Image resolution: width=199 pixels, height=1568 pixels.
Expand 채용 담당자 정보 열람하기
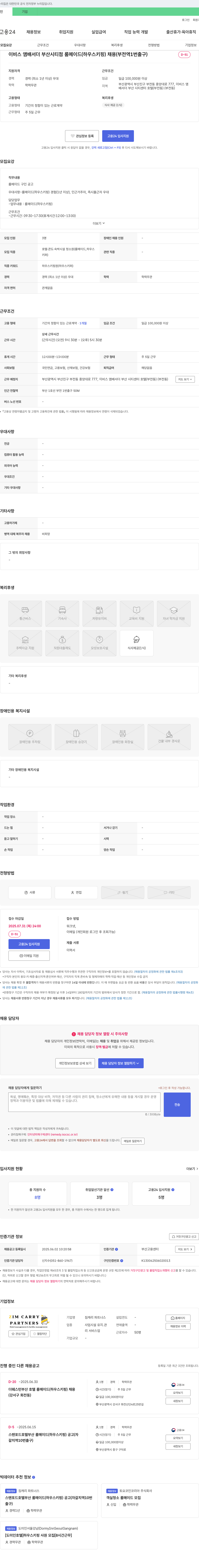[x=120, y=1063]
